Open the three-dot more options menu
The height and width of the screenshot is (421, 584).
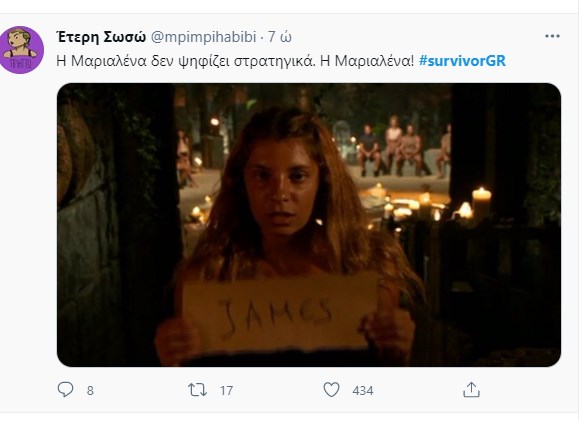tap(552, 36)
